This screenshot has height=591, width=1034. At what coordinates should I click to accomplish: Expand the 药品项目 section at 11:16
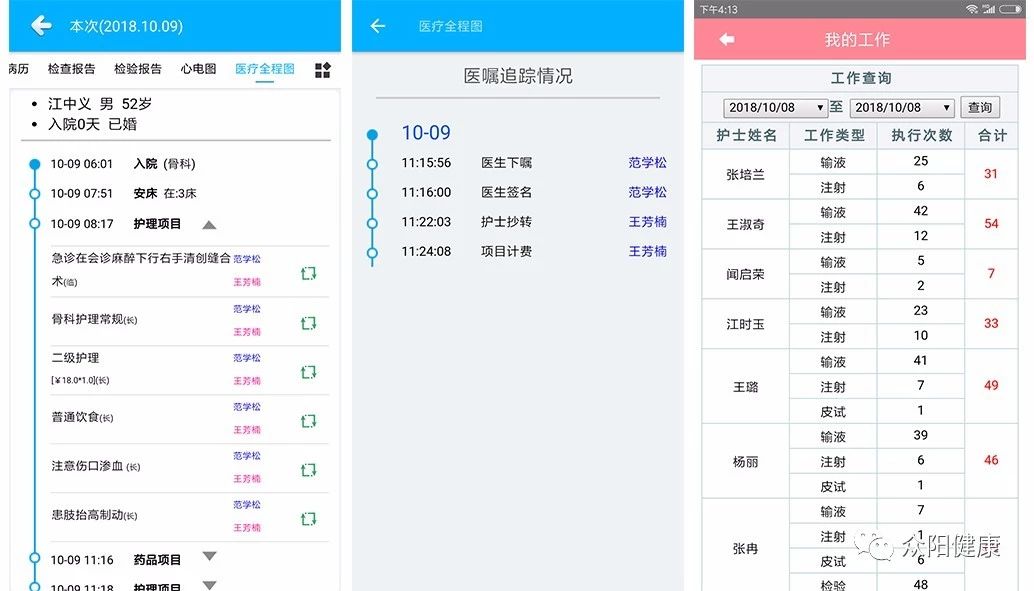click(x=209, y=557)
